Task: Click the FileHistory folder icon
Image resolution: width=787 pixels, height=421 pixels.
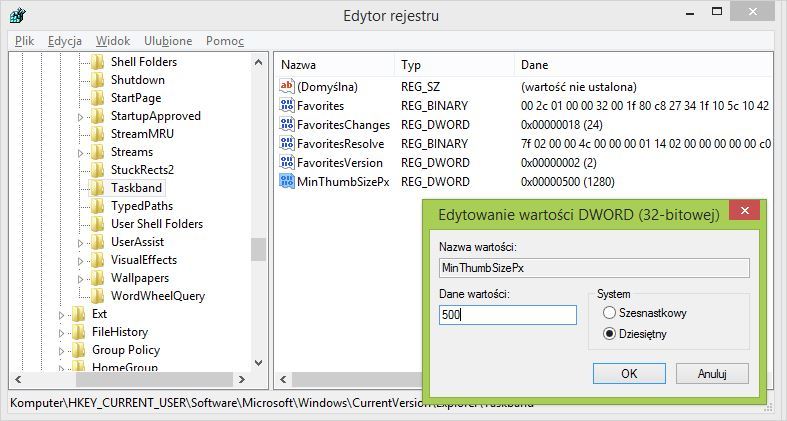Action: coord(78,332)
